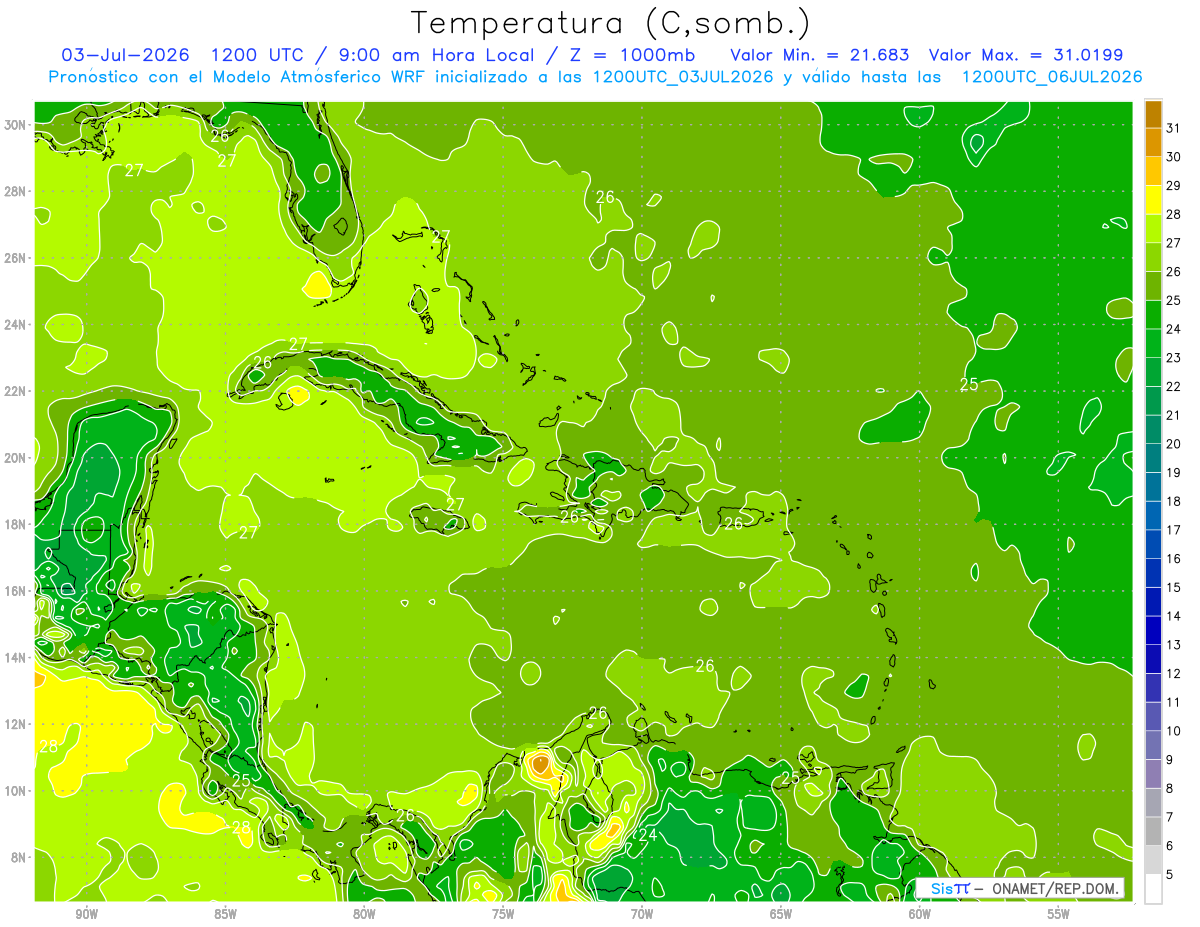
Task: Select the lime swatch between legend 27 and 28
Action: click(1153, 229)
